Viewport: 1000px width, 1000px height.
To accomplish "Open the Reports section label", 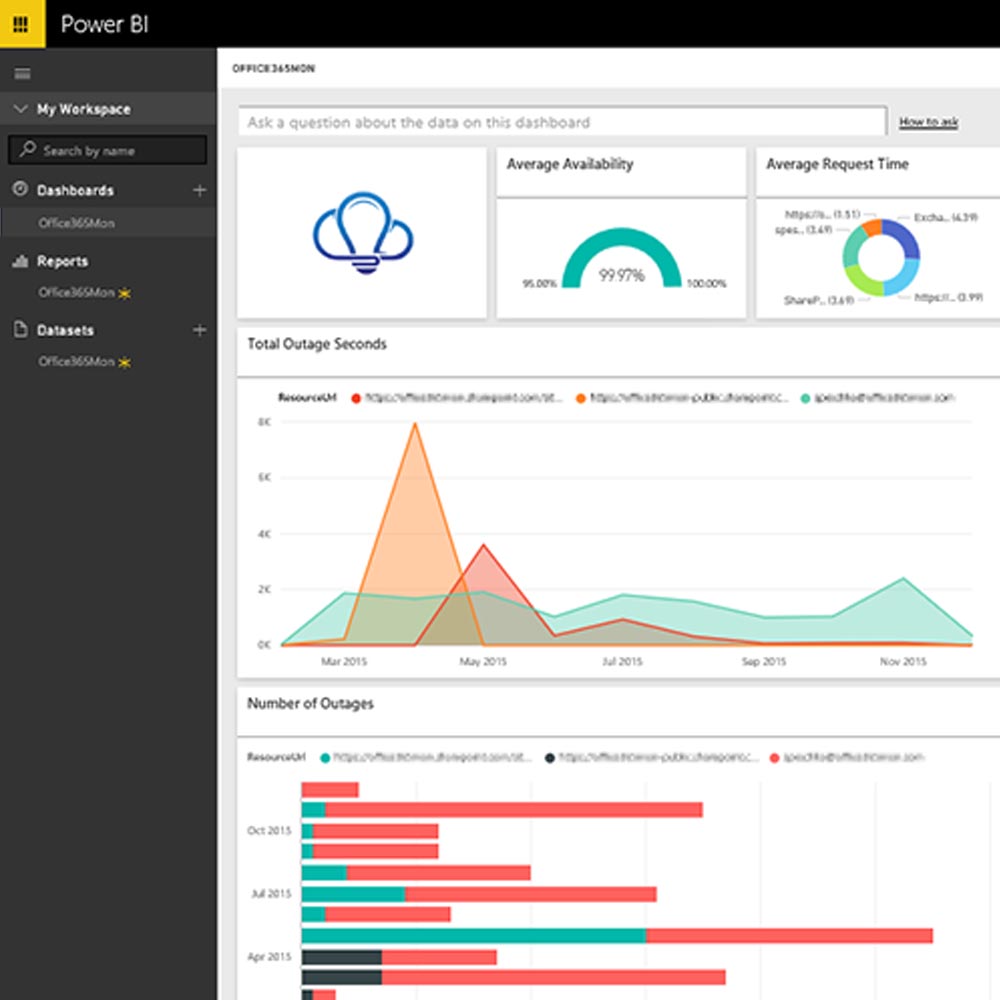I will pos(62,261).
